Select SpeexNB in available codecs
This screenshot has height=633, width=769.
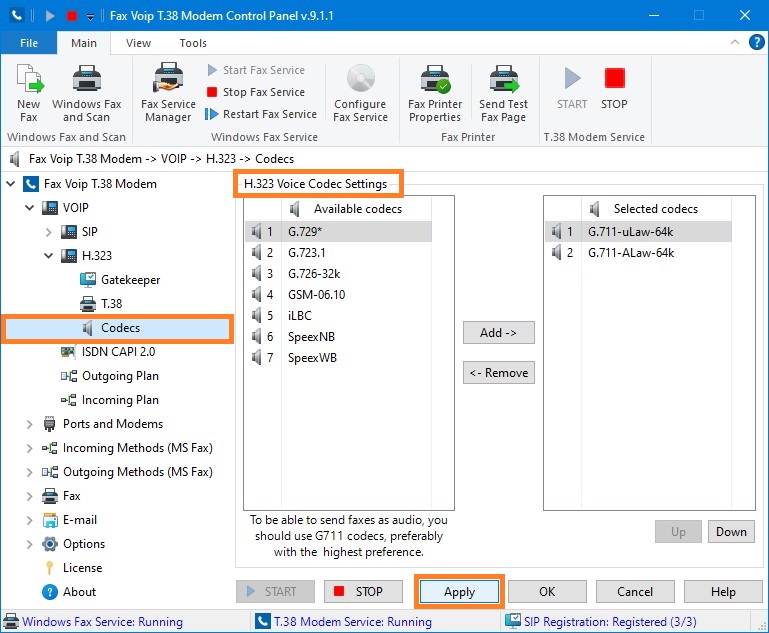338,337
